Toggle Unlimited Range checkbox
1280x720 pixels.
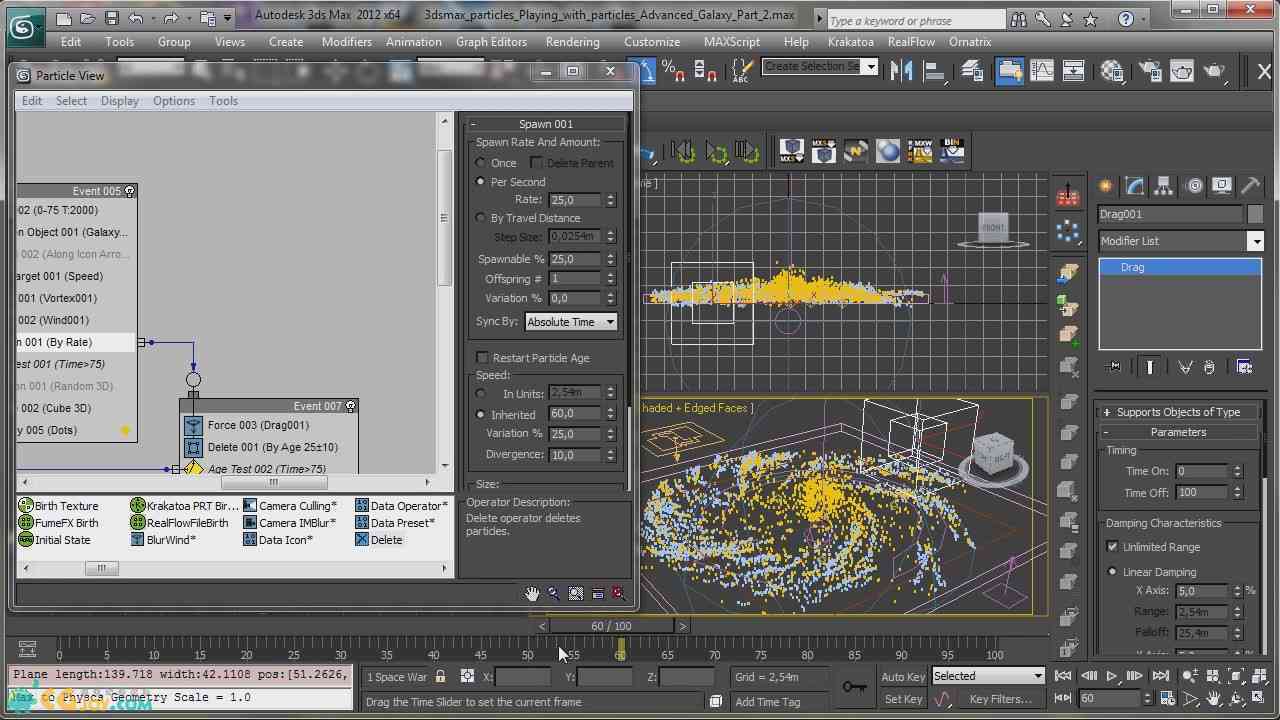1112,547
